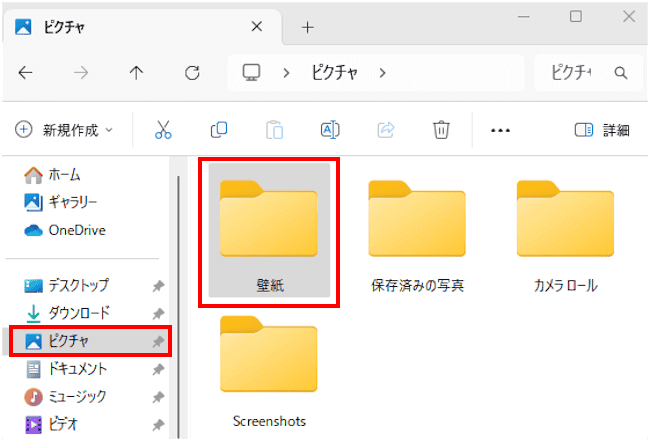
Task: Click pin icon next to ピクチャ
Action: click(x=158, y=342)
